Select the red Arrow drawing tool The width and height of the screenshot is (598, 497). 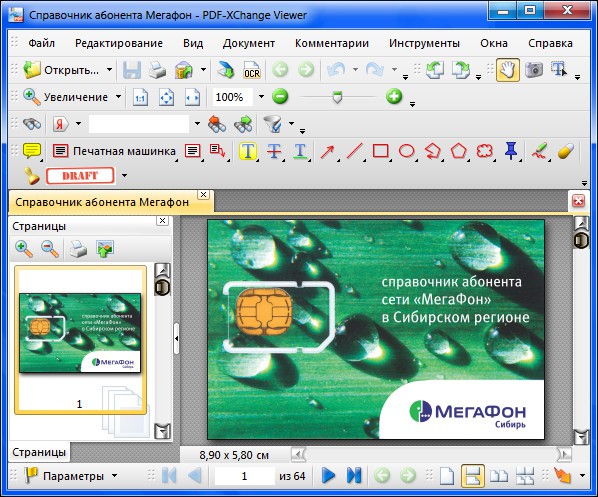pyautogui.click(x=327, y=151)
